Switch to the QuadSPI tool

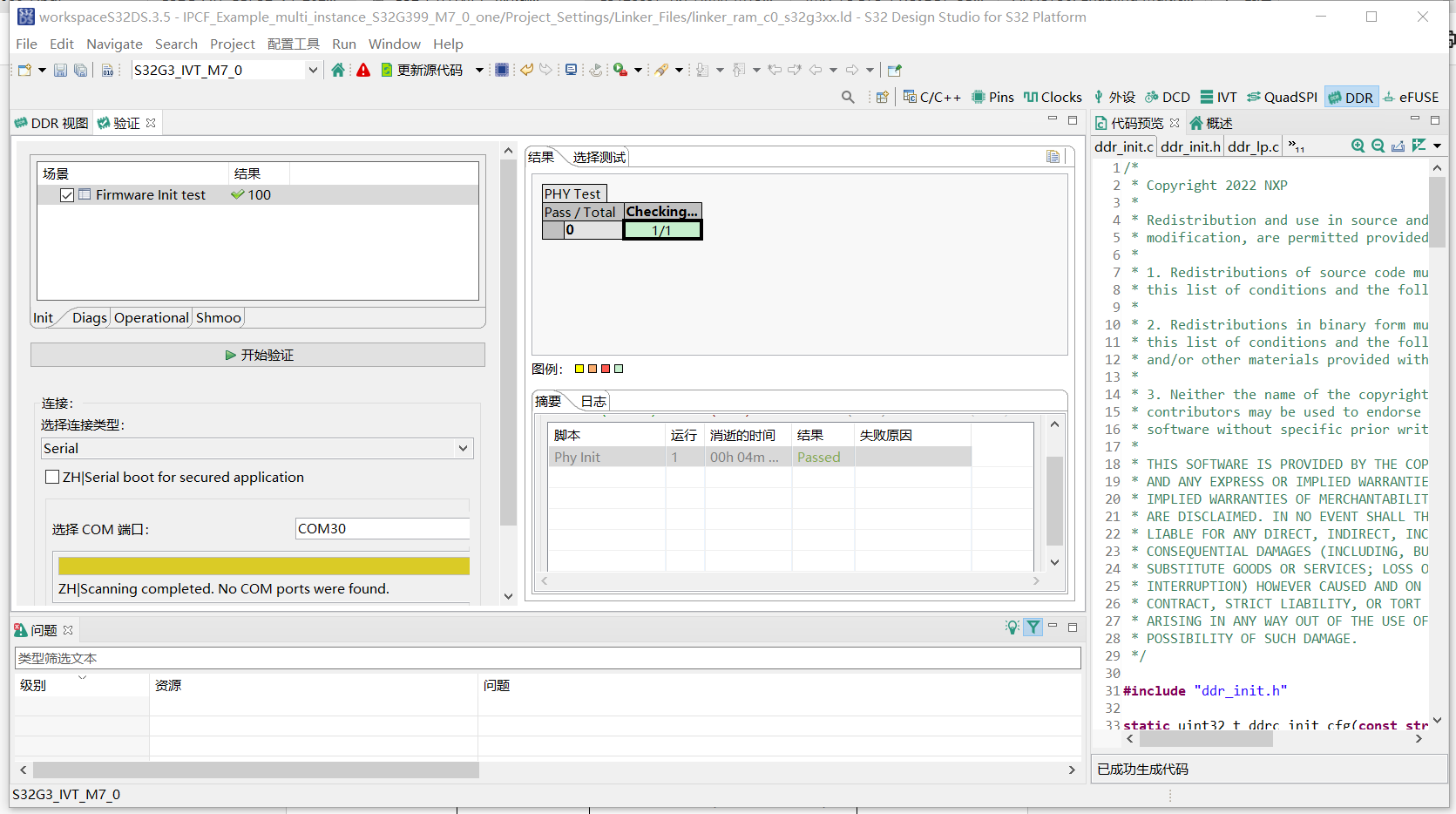[1282, 97]
